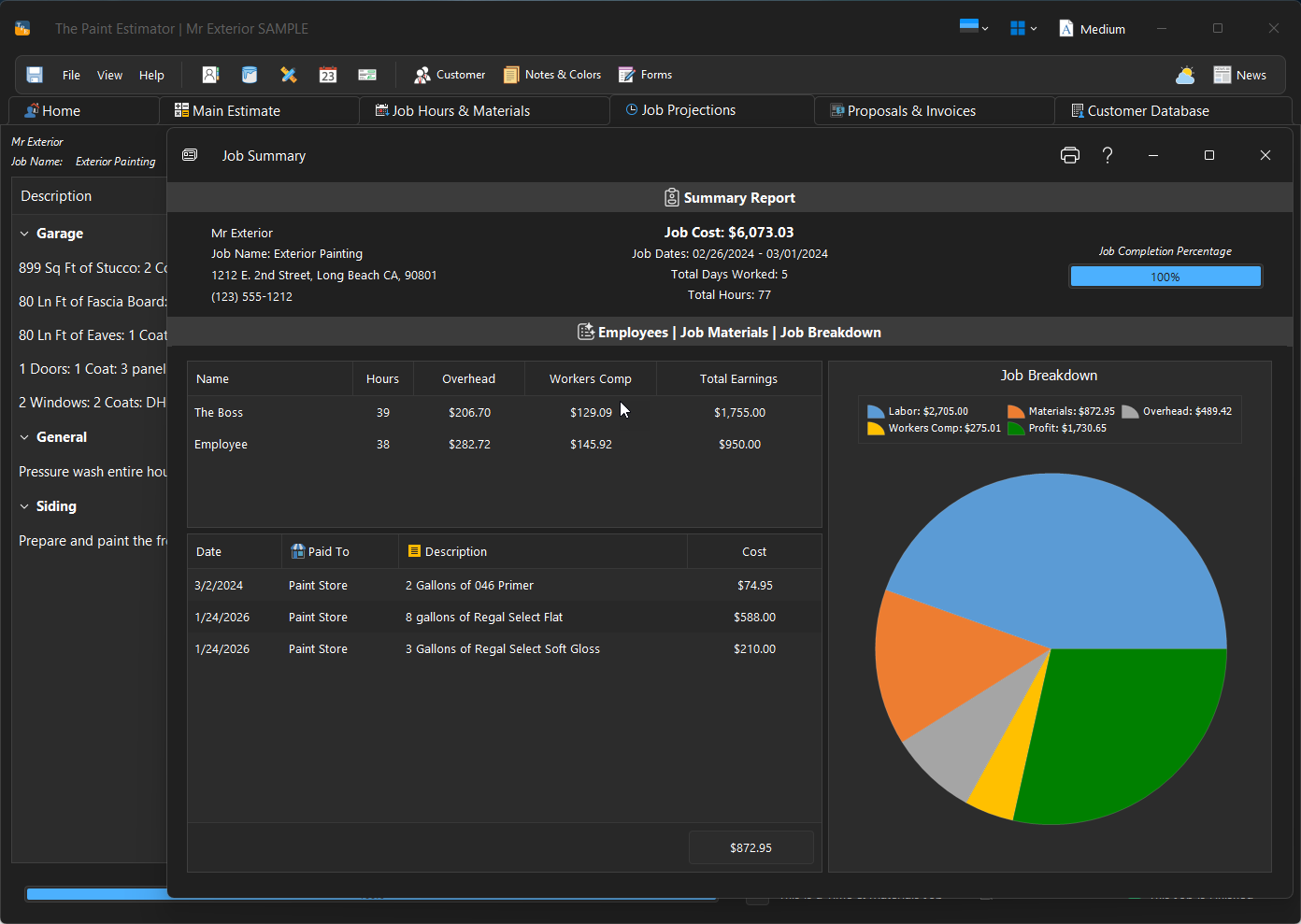Viewport: 1301px width, 924px height.
Task: Open the View menu
Action: pos(109,75)
